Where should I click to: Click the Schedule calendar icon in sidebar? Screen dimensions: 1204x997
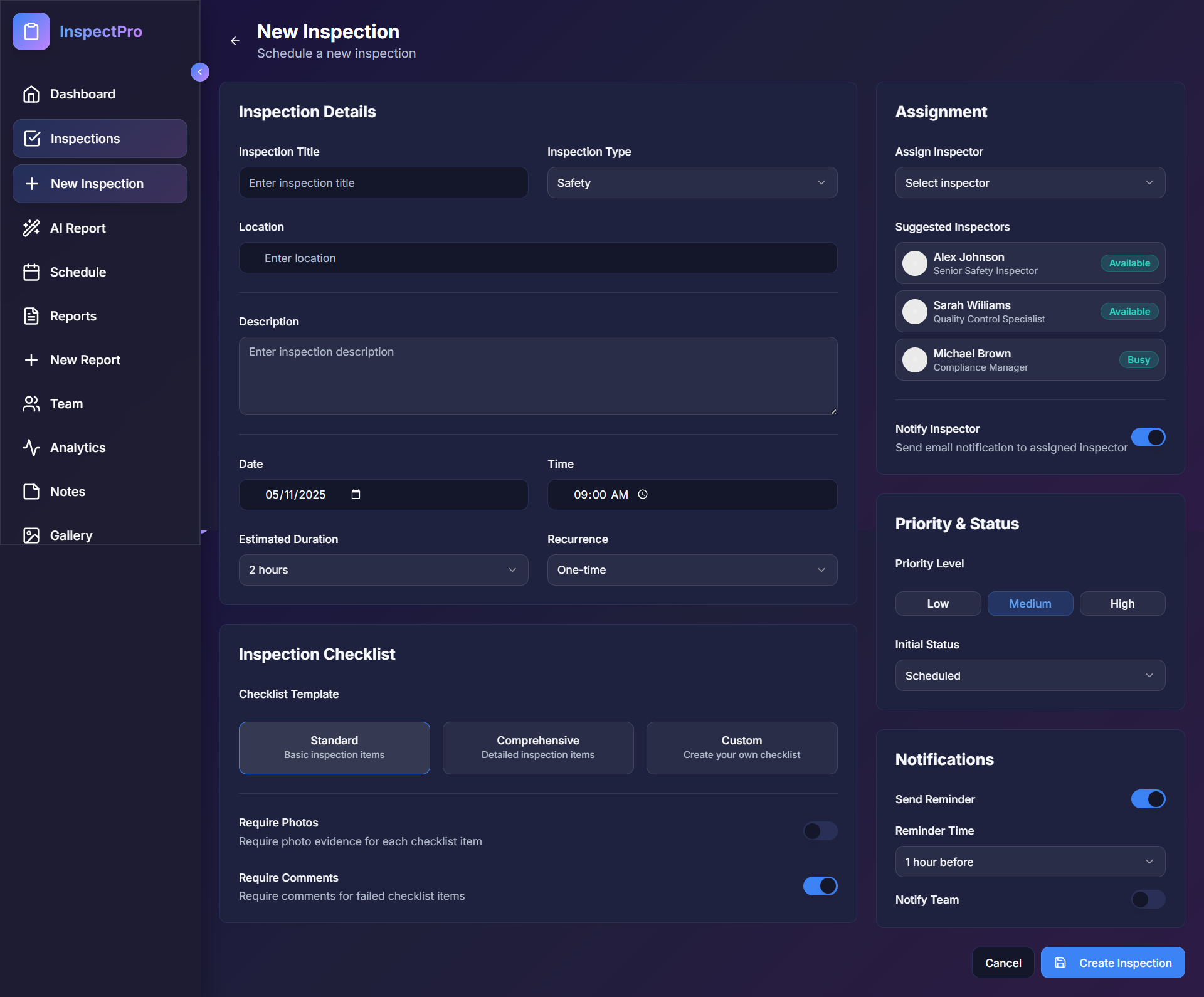[31, 272]
